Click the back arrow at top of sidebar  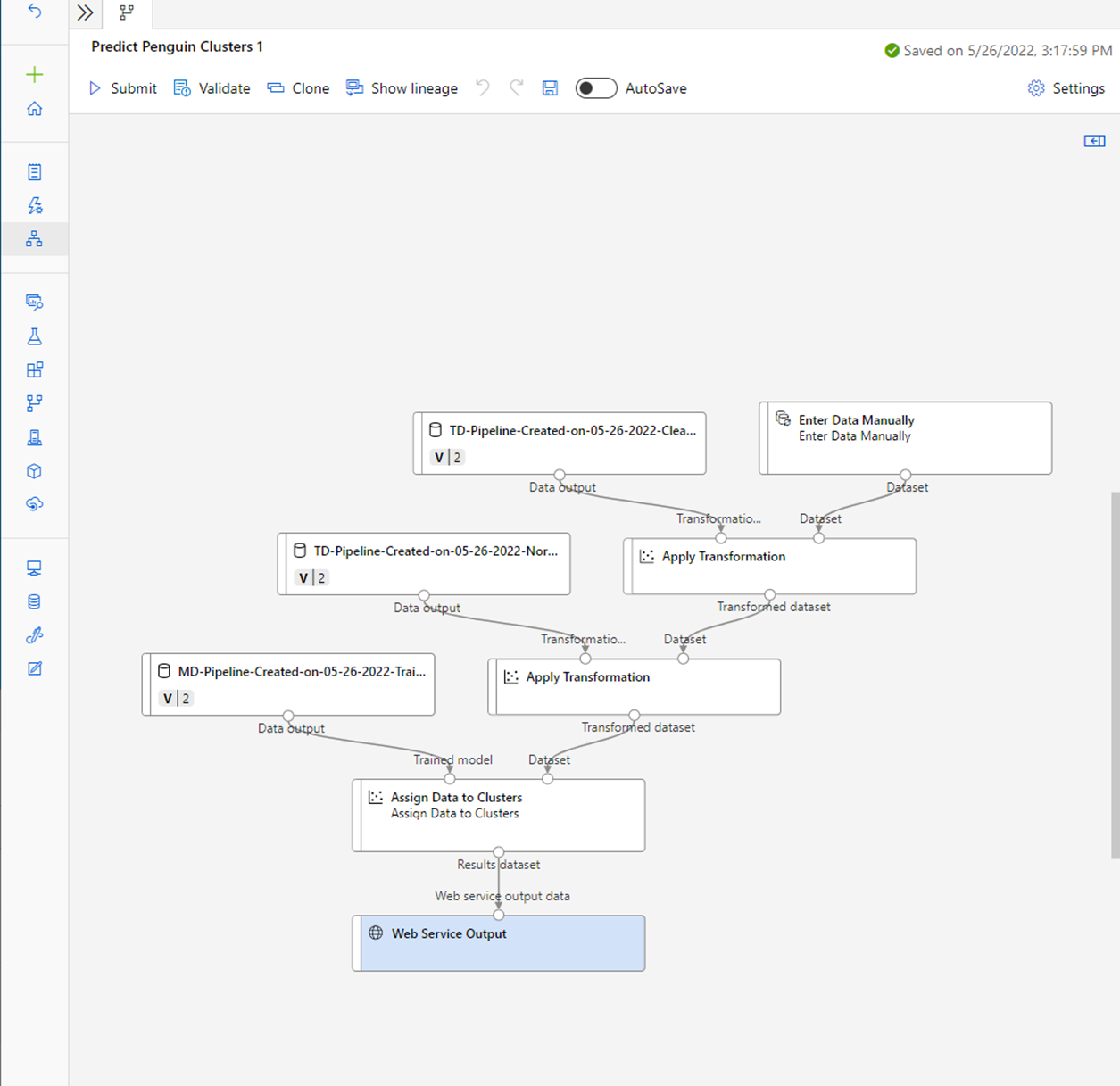pos(34,12)
